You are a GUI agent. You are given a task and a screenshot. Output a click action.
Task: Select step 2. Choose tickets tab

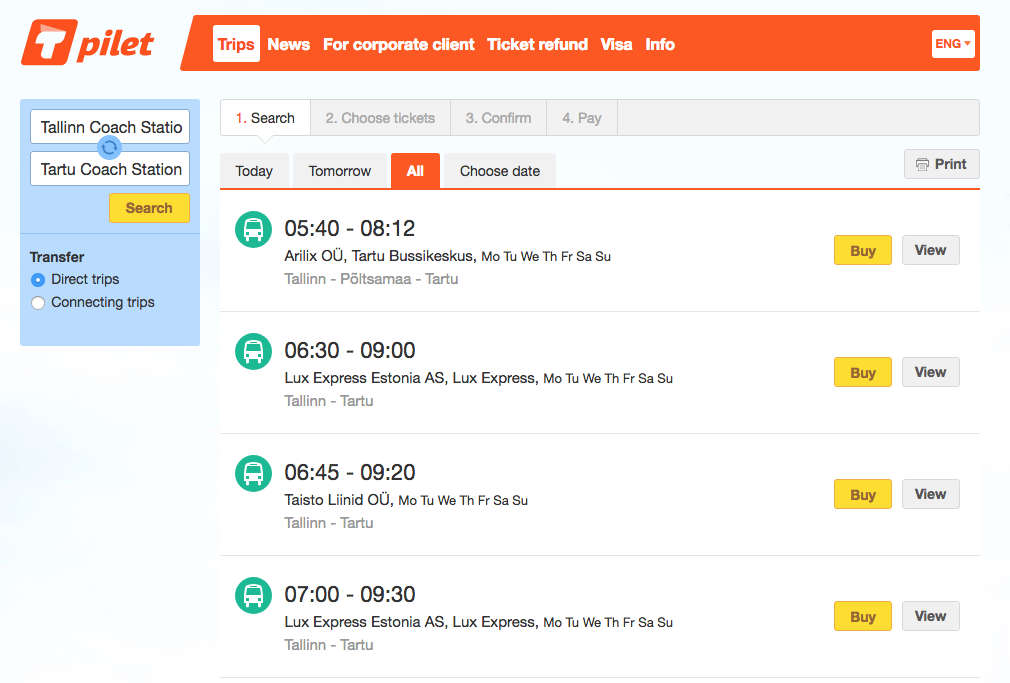(x=380, y=118)
